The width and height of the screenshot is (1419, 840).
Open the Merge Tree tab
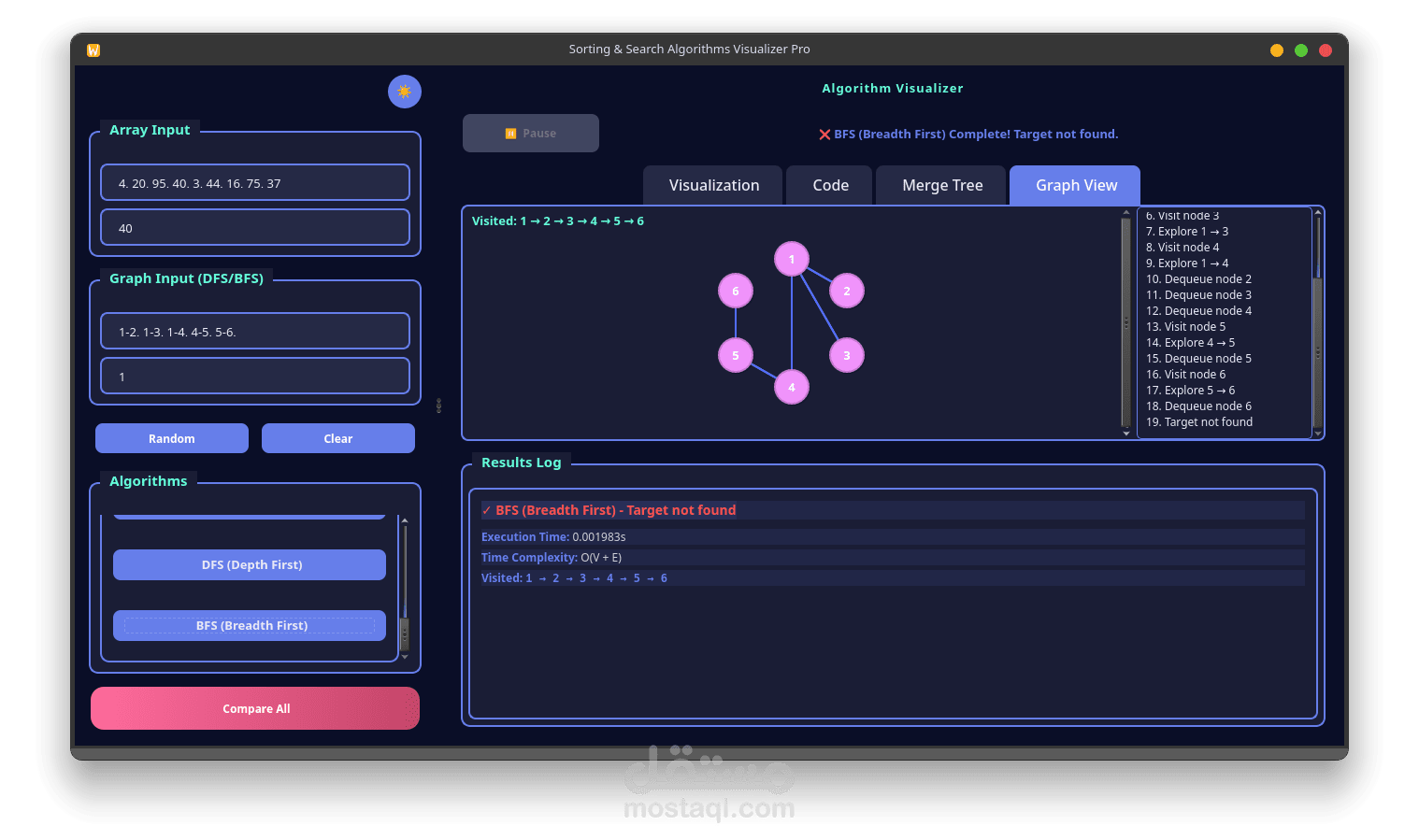coord(942,185)
